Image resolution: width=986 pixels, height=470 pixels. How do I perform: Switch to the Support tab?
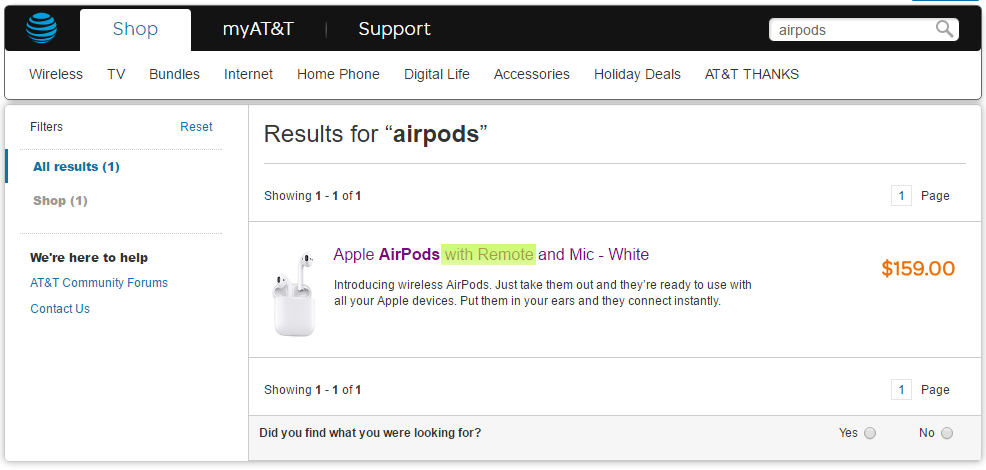point(394,29)
